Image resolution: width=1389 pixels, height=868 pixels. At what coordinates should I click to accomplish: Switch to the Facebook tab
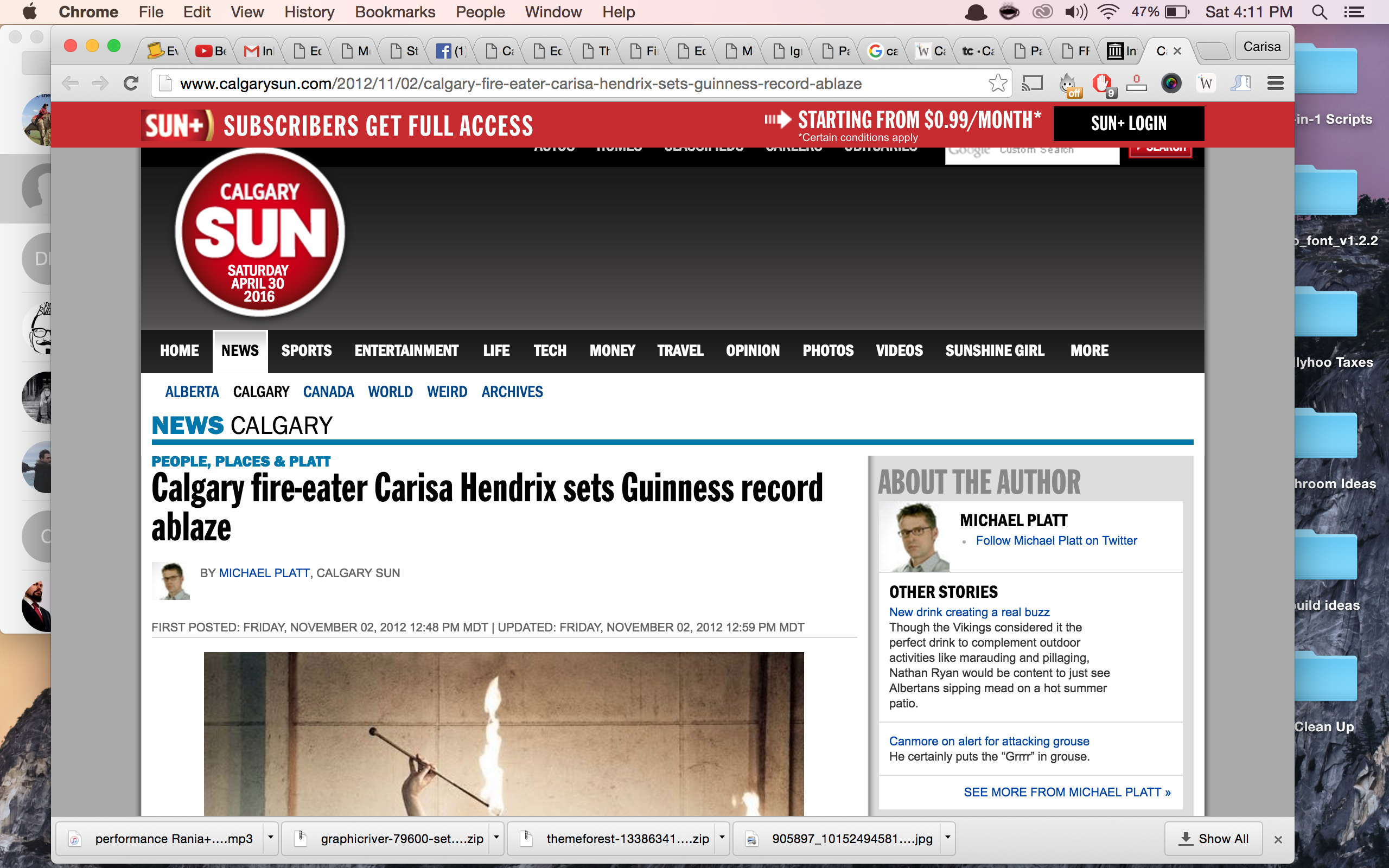[450, 51]
